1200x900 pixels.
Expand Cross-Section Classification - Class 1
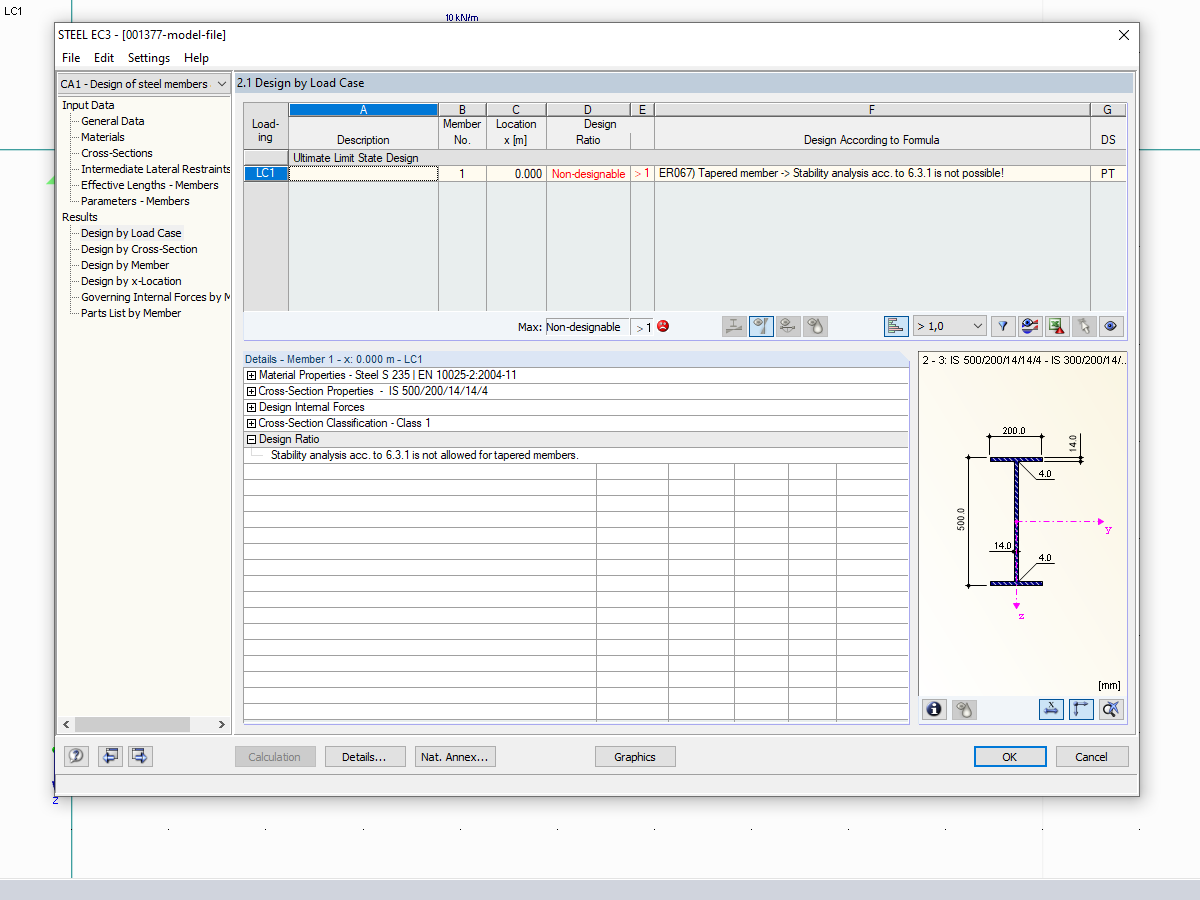[x=251, y=423]
